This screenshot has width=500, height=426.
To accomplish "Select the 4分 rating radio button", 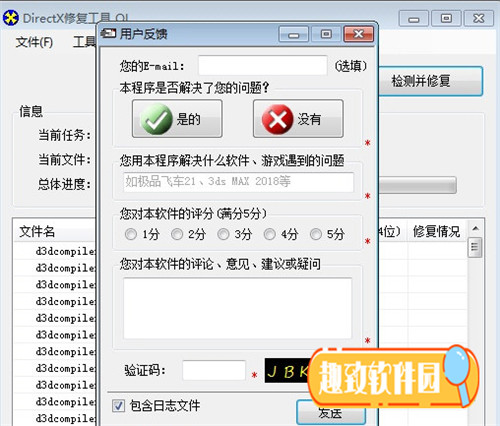I will [x=269, y=234].
